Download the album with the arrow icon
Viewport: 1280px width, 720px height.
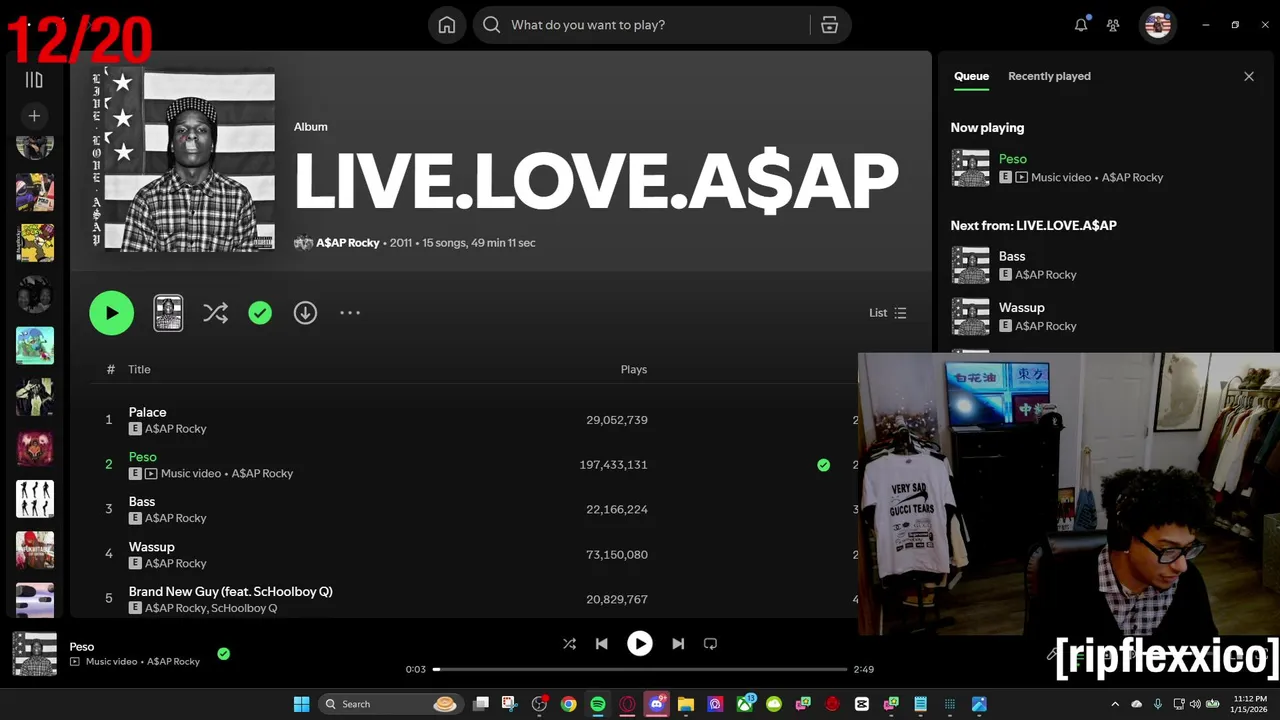(x=305, y=313)
